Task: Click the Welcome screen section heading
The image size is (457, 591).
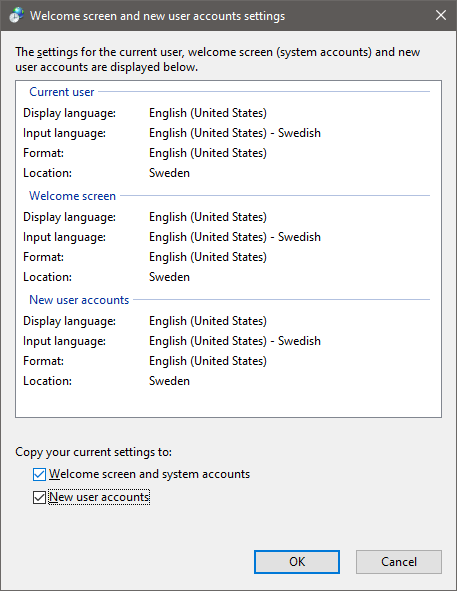Action: (72, 196)
